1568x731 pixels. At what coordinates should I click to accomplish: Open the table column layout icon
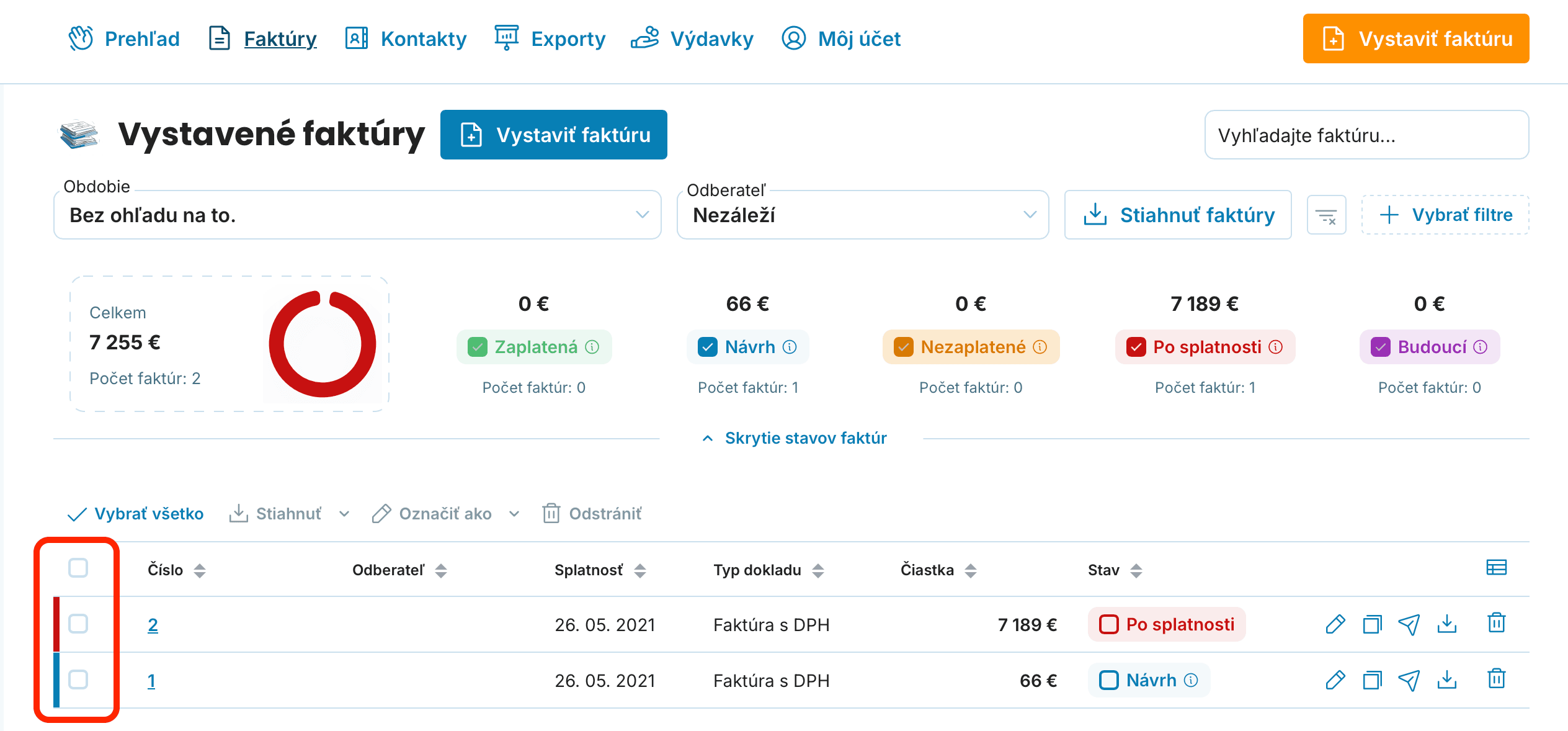1497,567
